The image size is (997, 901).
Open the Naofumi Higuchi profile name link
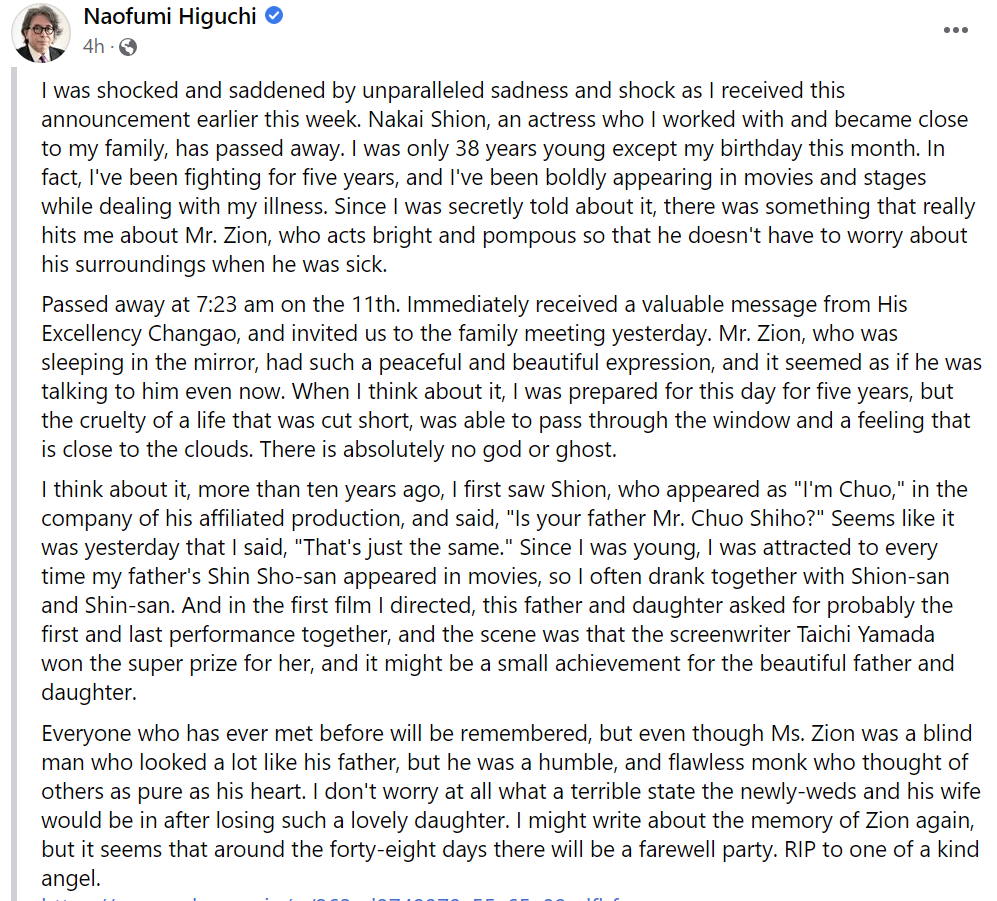point(170,17)
